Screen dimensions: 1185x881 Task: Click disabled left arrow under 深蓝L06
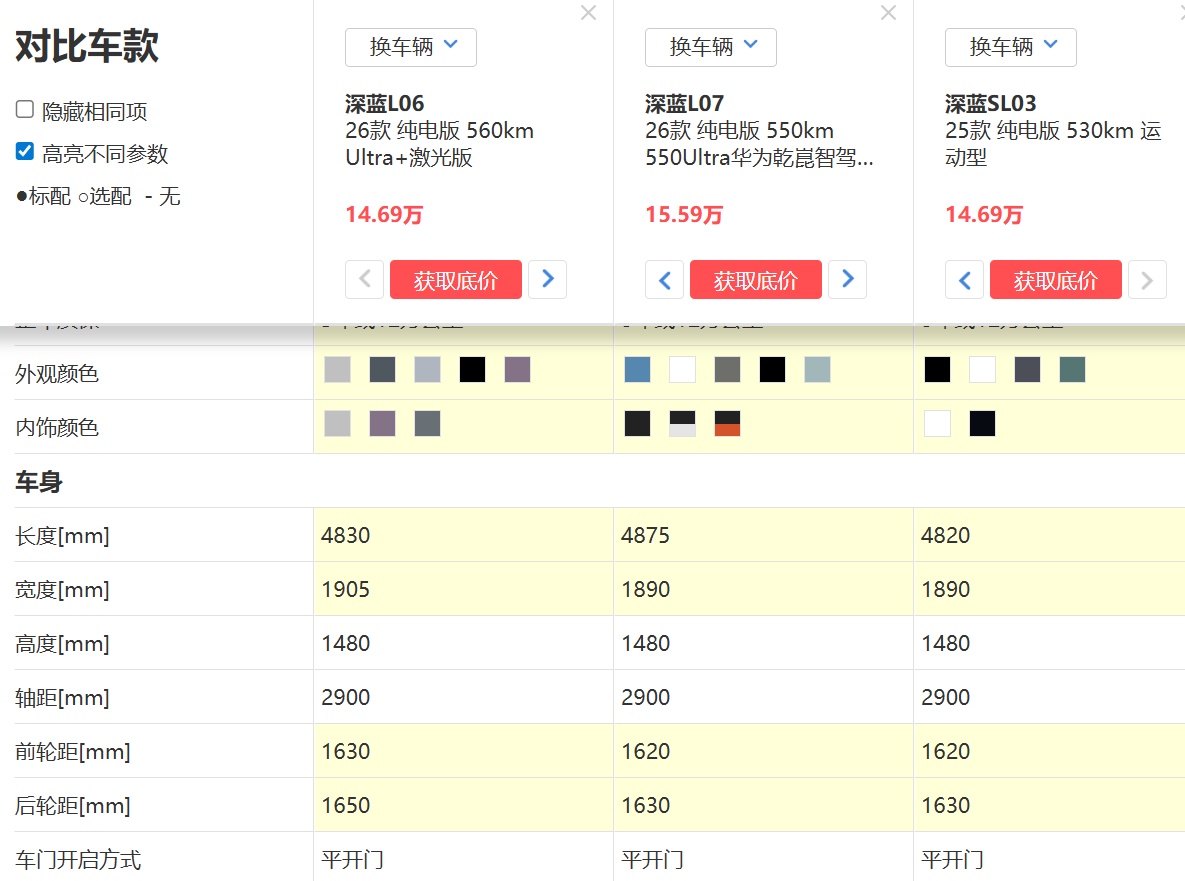(x=365, y=280)
